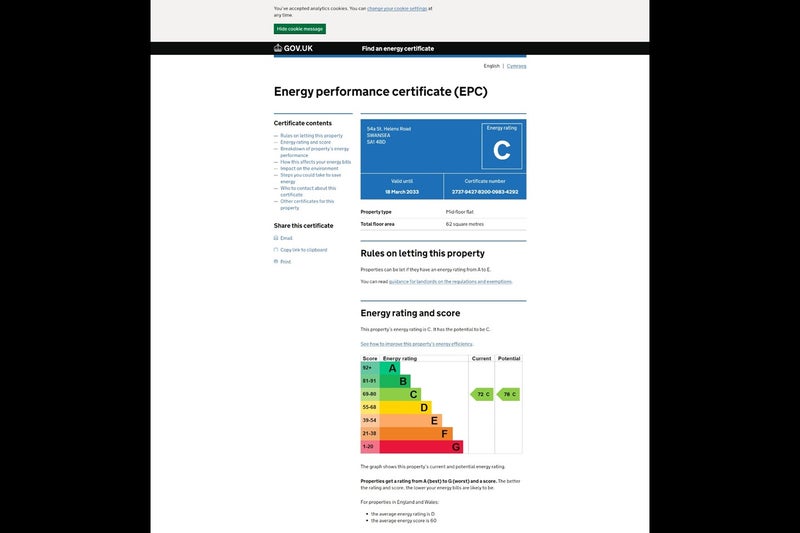Viewport: 800px width, 533px height.
Task: Open Find an energy certificate header link
Action: 397,48
